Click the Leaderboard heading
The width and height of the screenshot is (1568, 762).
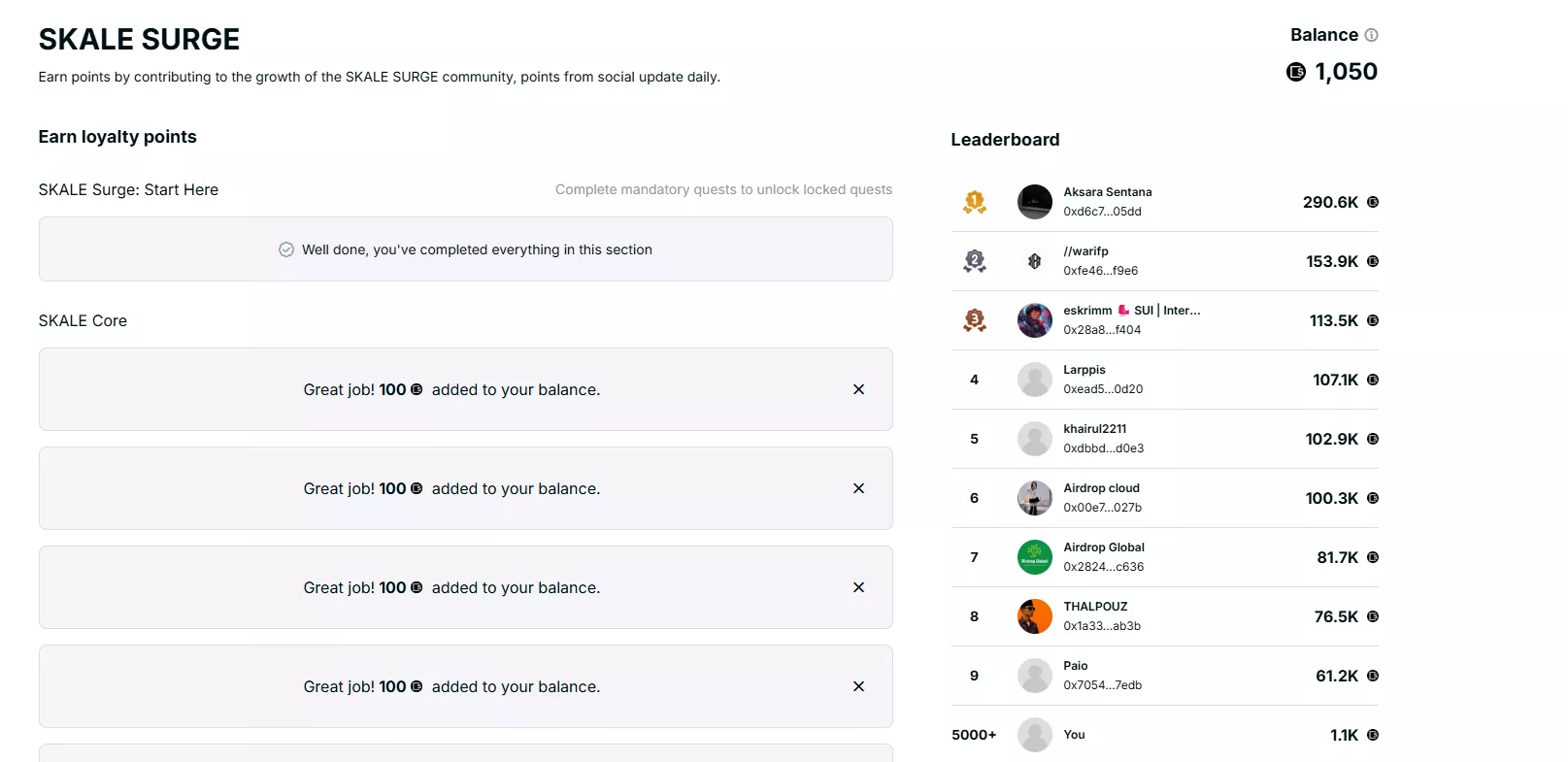click(1005, 139)
